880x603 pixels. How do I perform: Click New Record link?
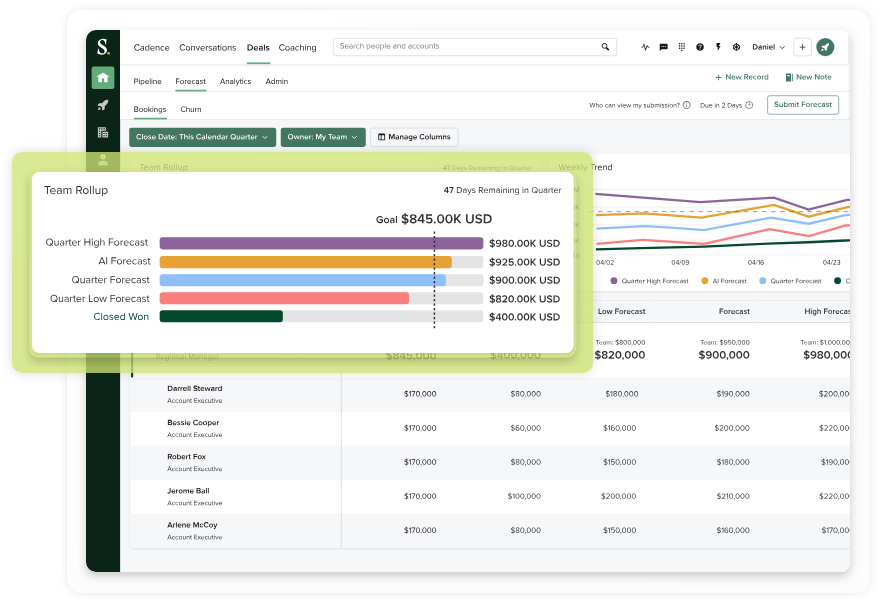741,77
